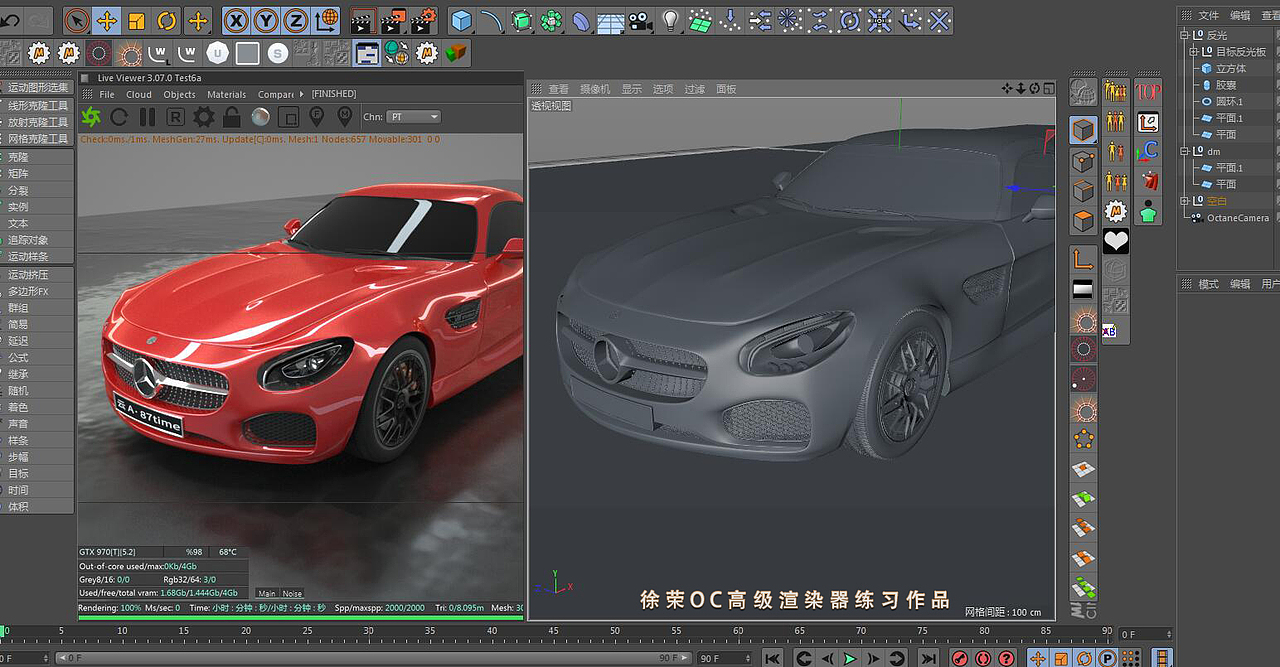Open the MoGraph cloner green icon

point(550,20)
